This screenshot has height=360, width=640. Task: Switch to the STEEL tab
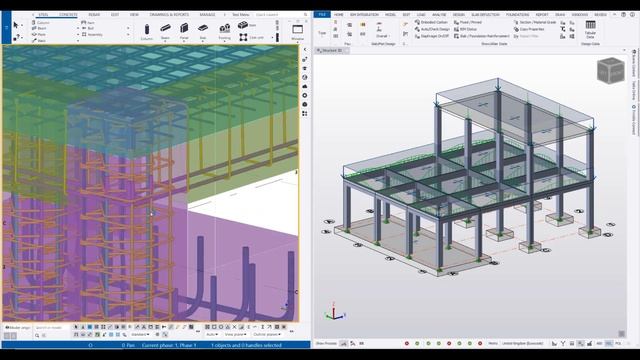[x=43, y=15]
